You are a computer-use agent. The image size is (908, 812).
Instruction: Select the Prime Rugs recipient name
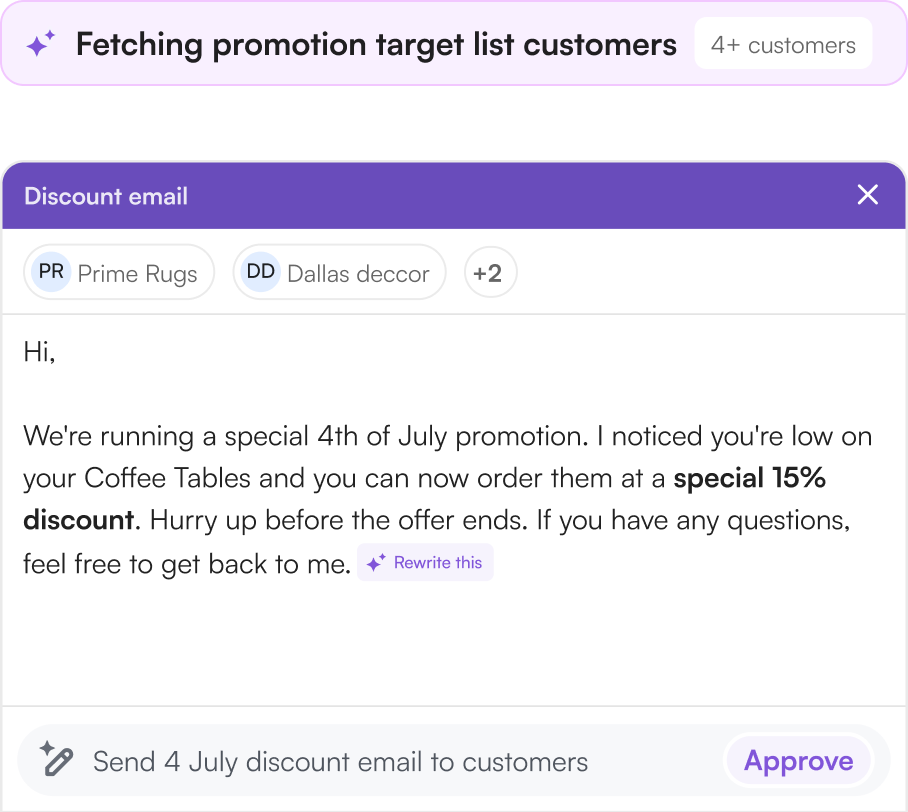pyautogui.click(x=137, y=273)
